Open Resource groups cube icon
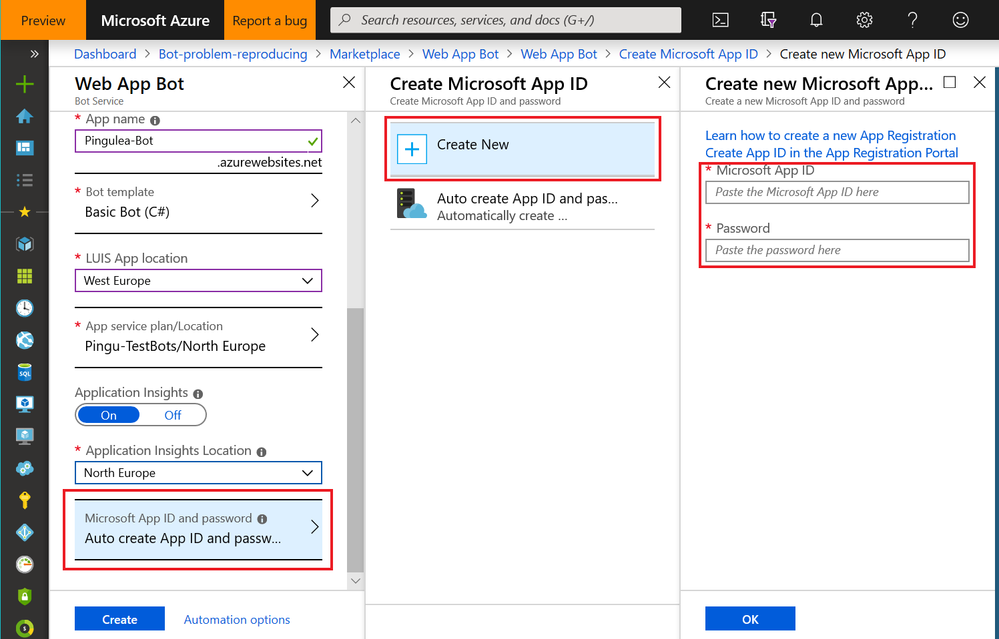The width and height of the screenshot is (999, 639). [x=24, y=244]
